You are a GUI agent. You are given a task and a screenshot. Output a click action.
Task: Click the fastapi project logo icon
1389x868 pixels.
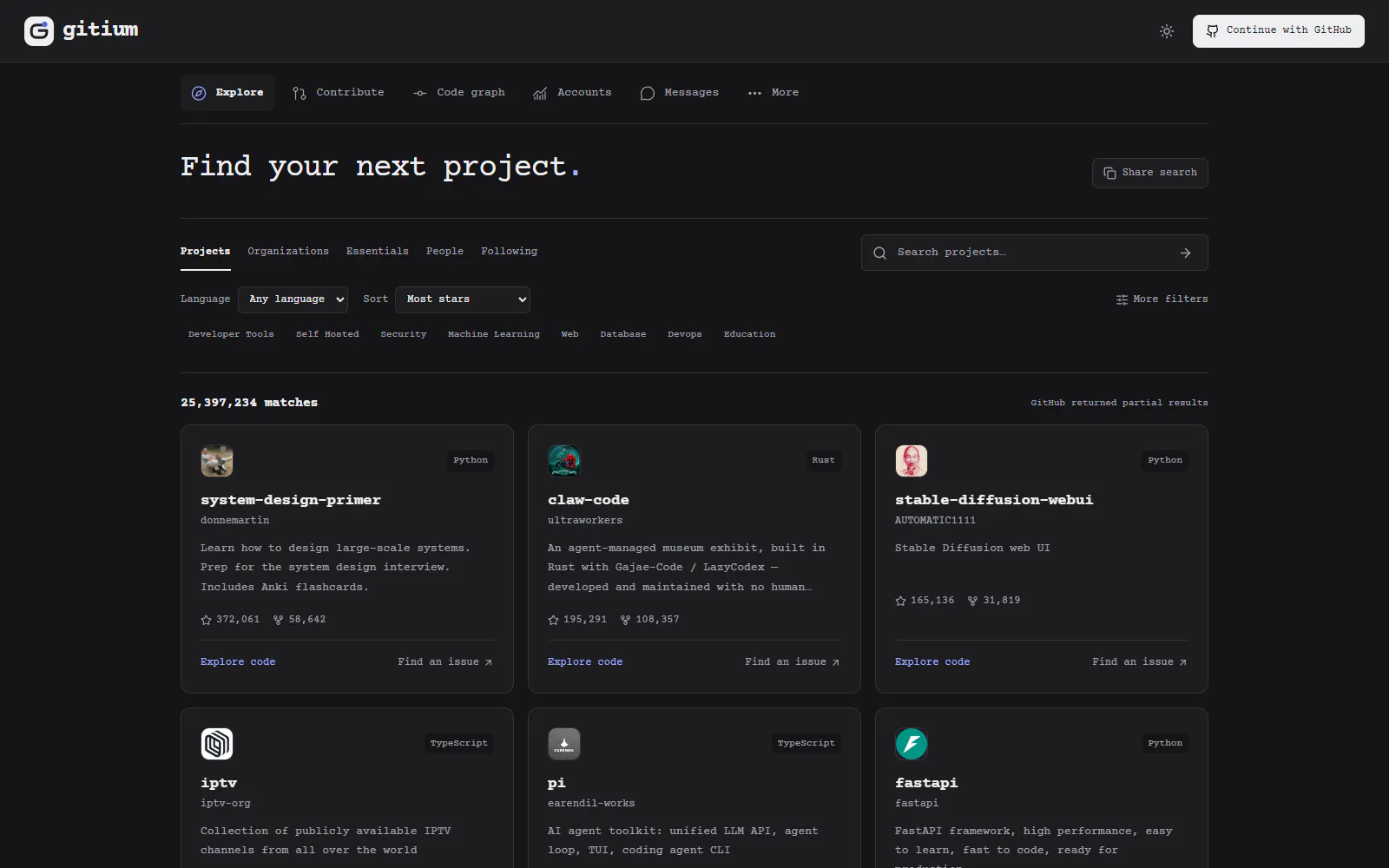[912, 744]
